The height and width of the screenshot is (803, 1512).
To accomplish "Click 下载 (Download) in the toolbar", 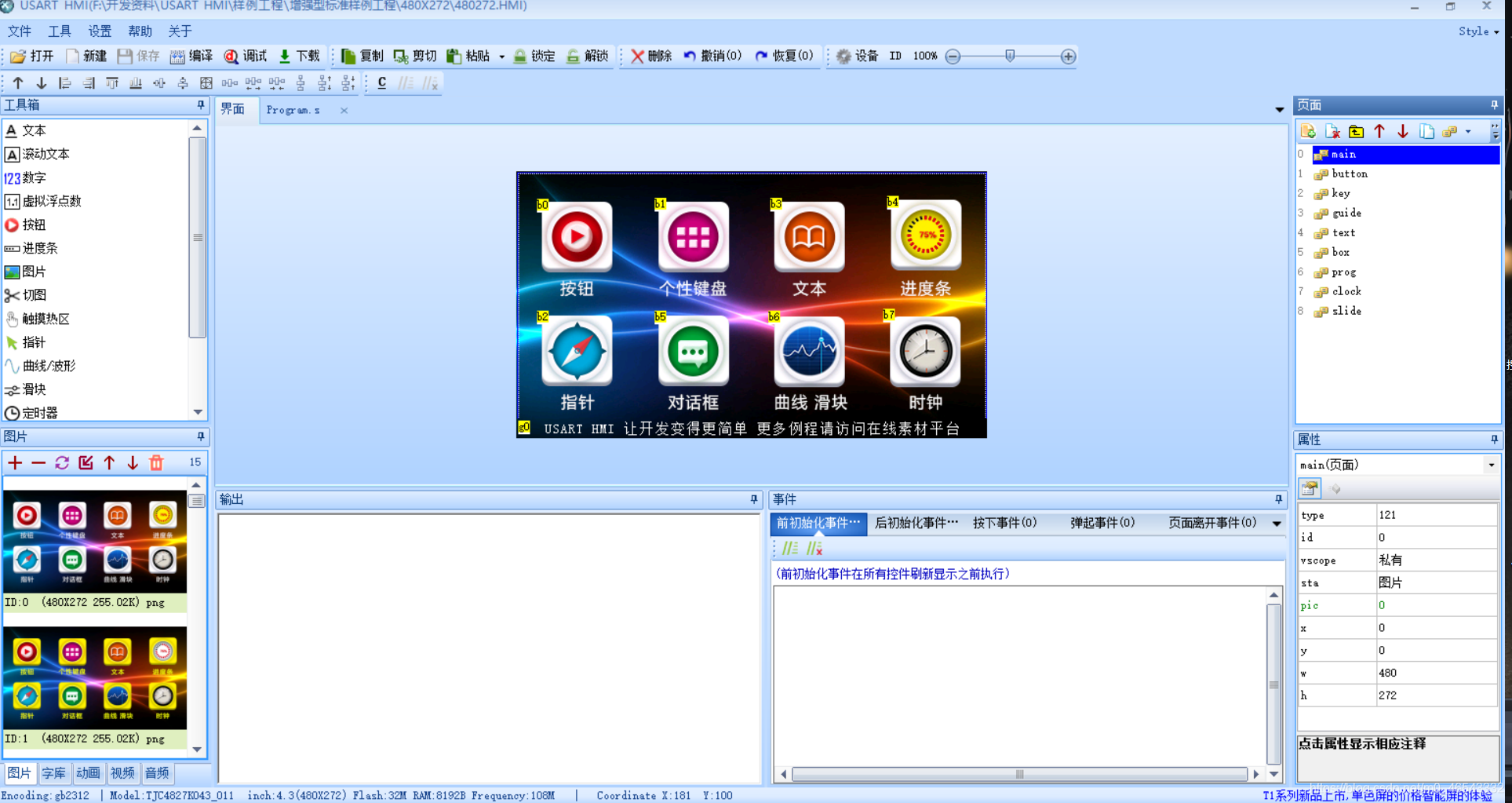I will (300, 56).
